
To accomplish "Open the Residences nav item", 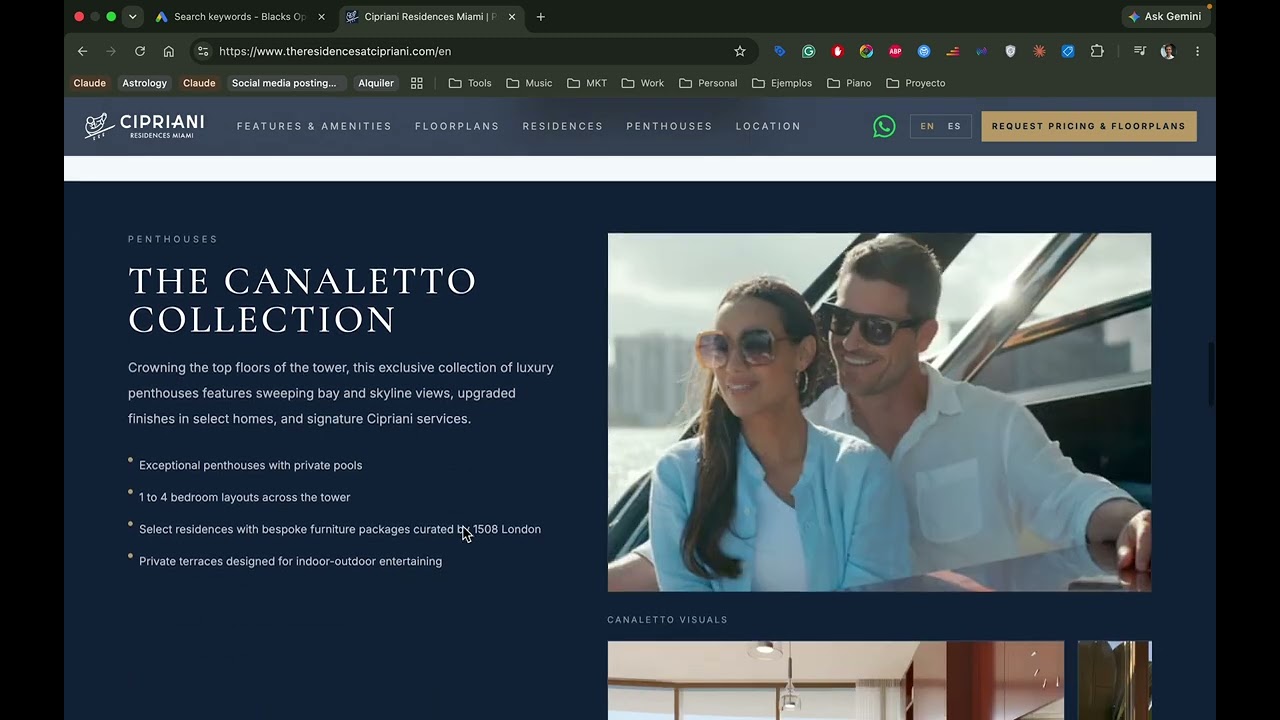I will click(x=563, y=126).
